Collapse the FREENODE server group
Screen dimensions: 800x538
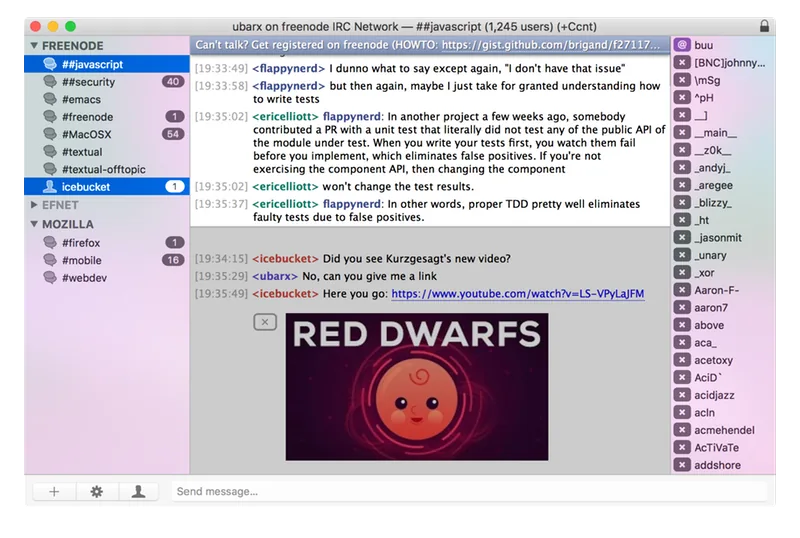tap(34, 46)
